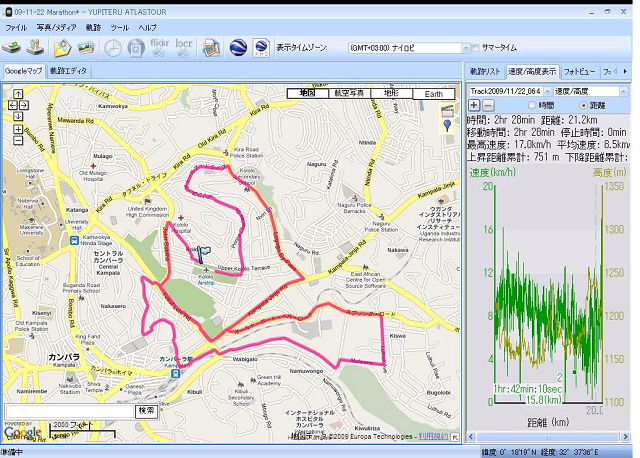Switch map view to 地形

pos(391,93)
